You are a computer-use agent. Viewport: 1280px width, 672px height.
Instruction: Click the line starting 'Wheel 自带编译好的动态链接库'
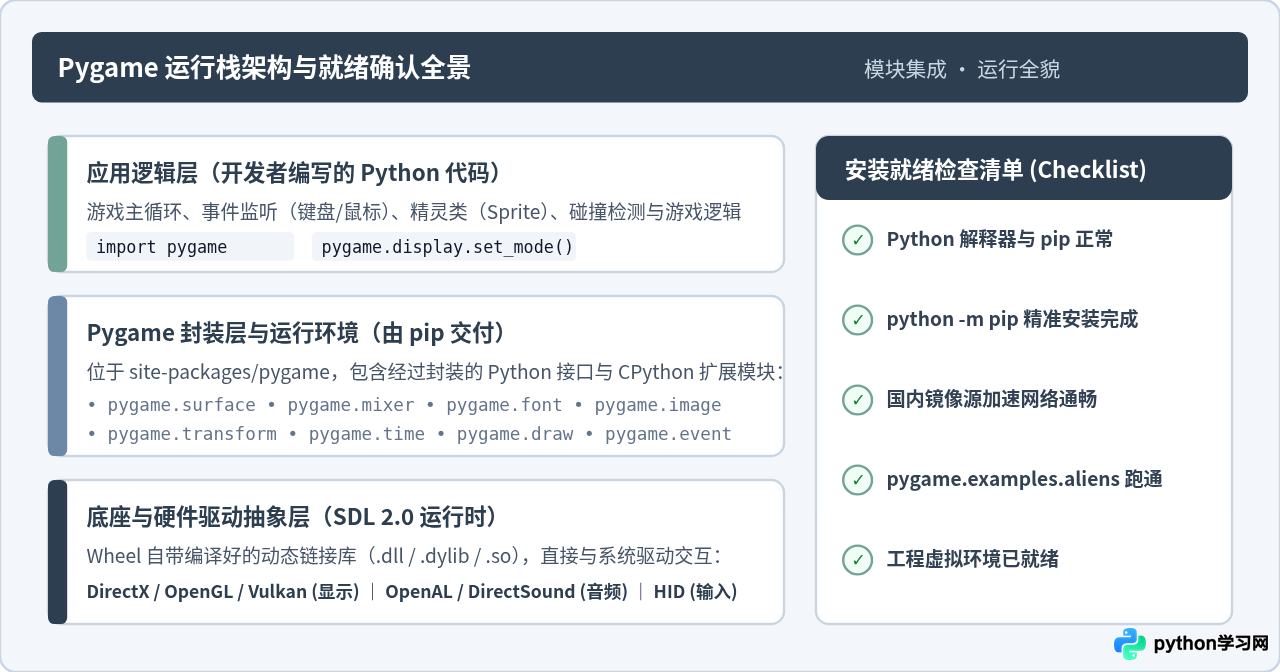(405, 556)
